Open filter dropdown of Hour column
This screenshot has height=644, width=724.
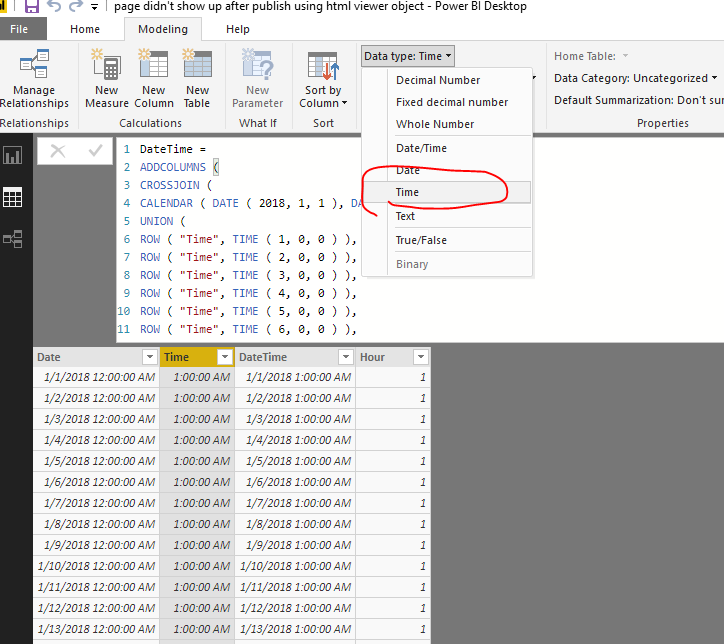421,357
